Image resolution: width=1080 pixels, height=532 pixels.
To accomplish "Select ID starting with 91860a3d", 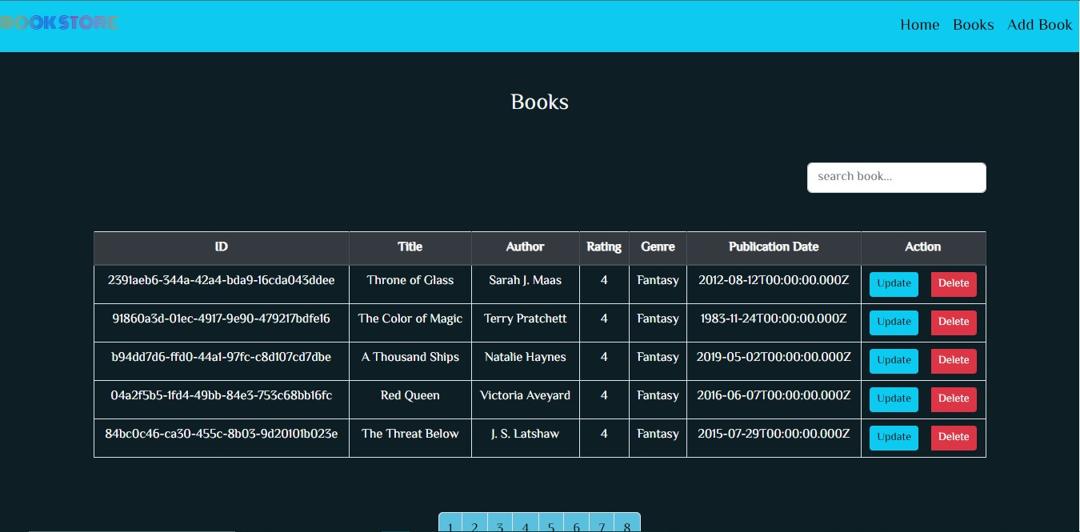I will [x=221, y=319].
